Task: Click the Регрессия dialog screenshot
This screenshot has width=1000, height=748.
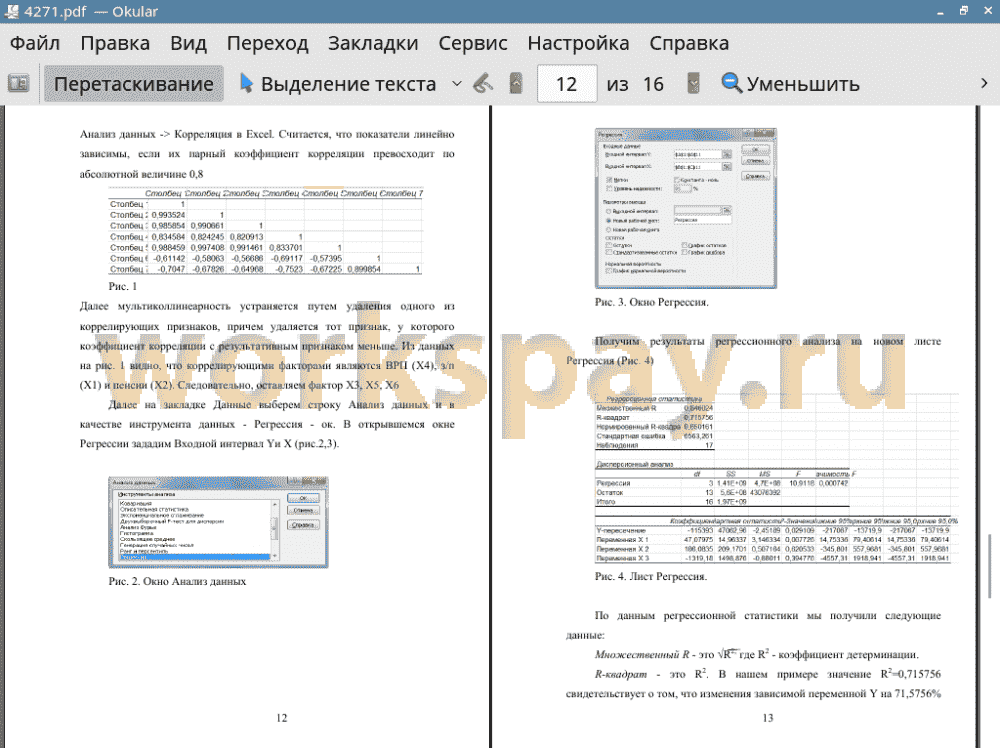Action: coord(686,208)
